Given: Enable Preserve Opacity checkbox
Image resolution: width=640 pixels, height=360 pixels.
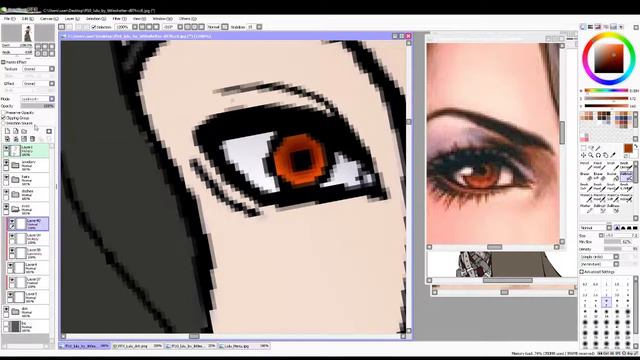Looking at the screenshot, I should click(x=4, y=112).
